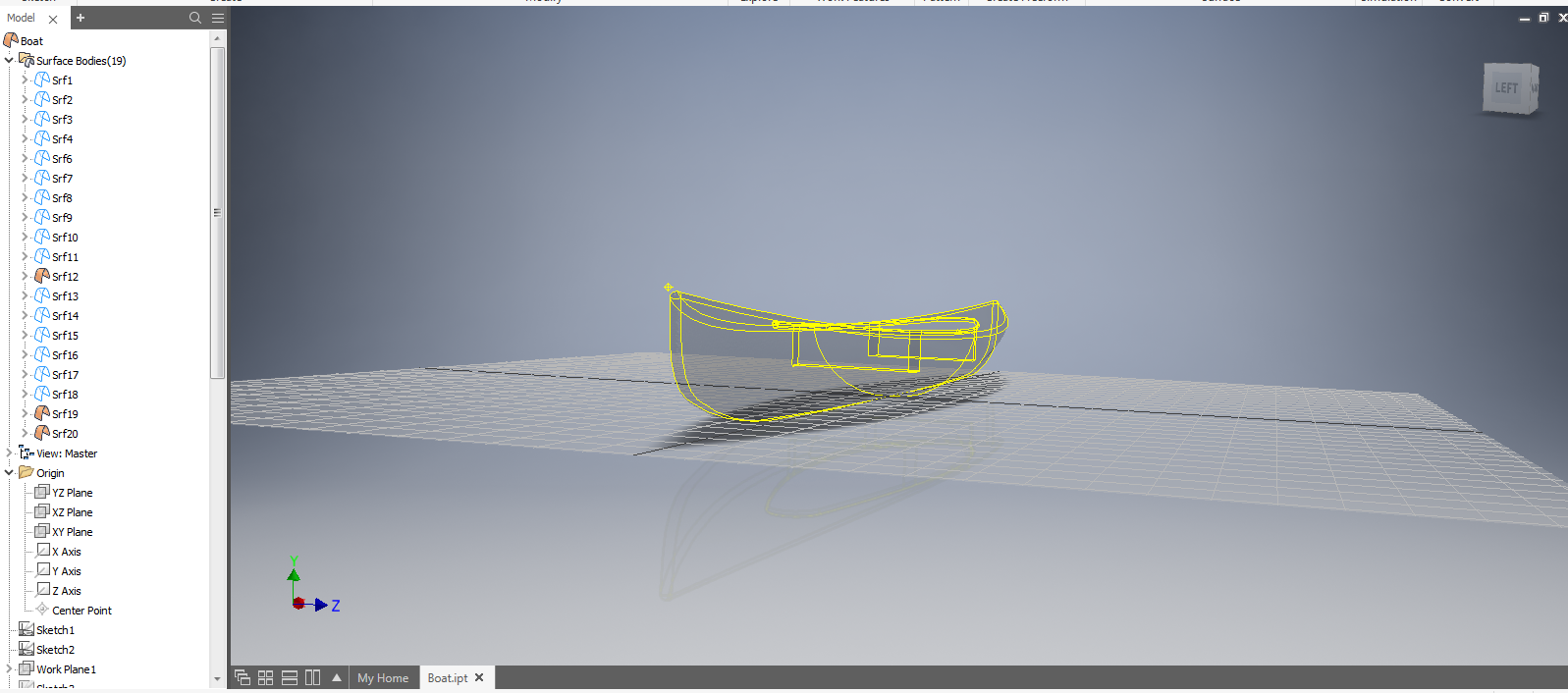This screenshot has height=693, width=1568.
Task: Restore the document window size
Action: click(1543, 18)
